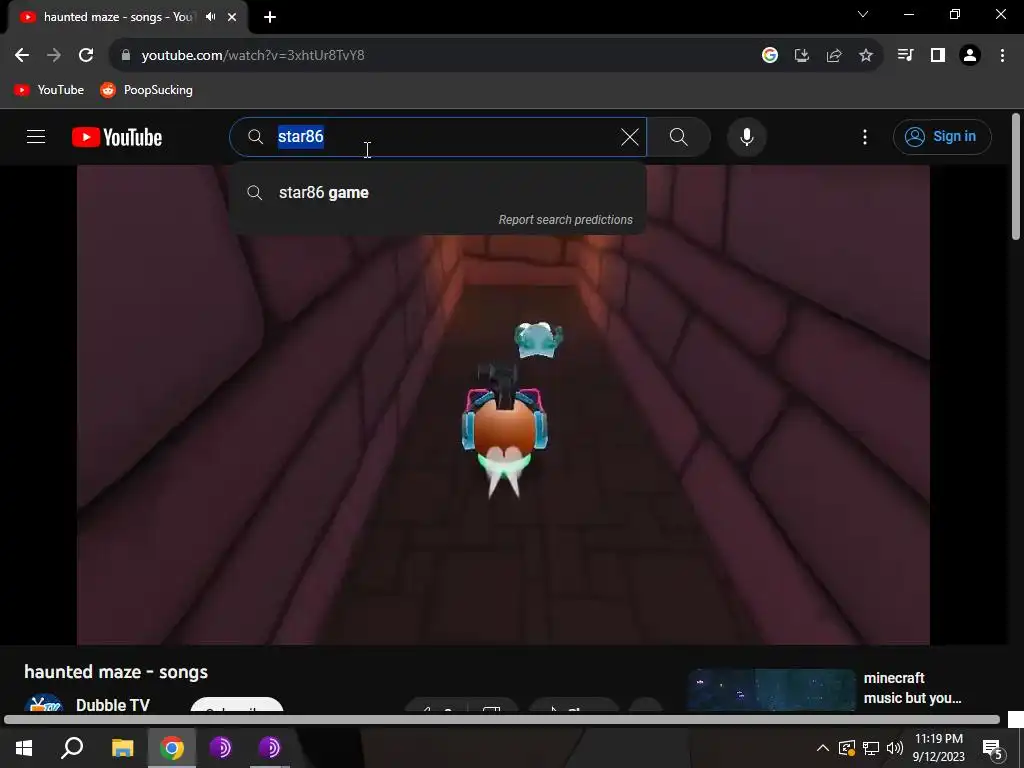The image size is (1024, 768).
Task: Open the minecraft music but you... title
Action: (x=912, y=688)
